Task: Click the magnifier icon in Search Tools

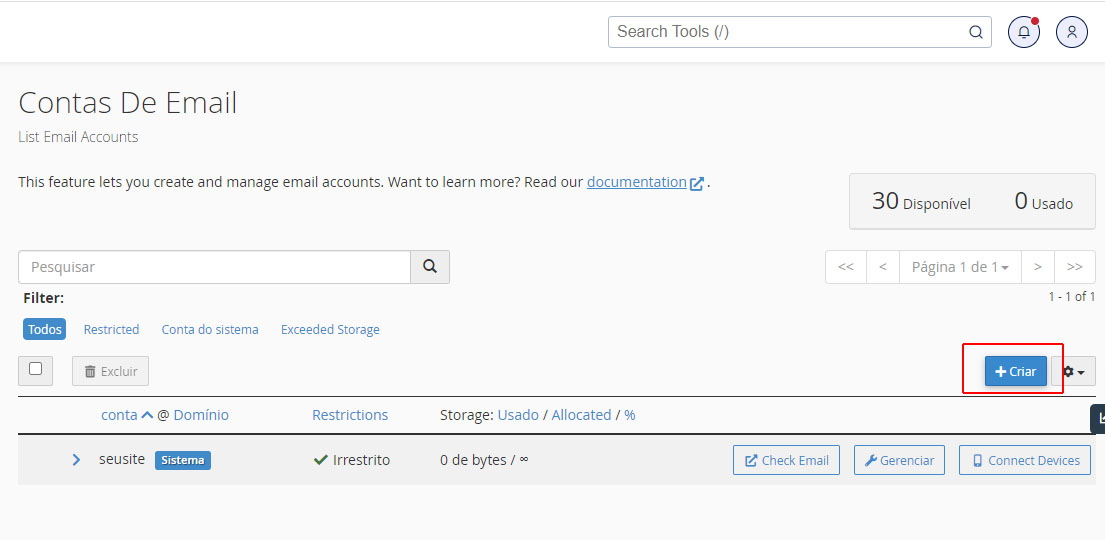Action: tap(976, 32)
